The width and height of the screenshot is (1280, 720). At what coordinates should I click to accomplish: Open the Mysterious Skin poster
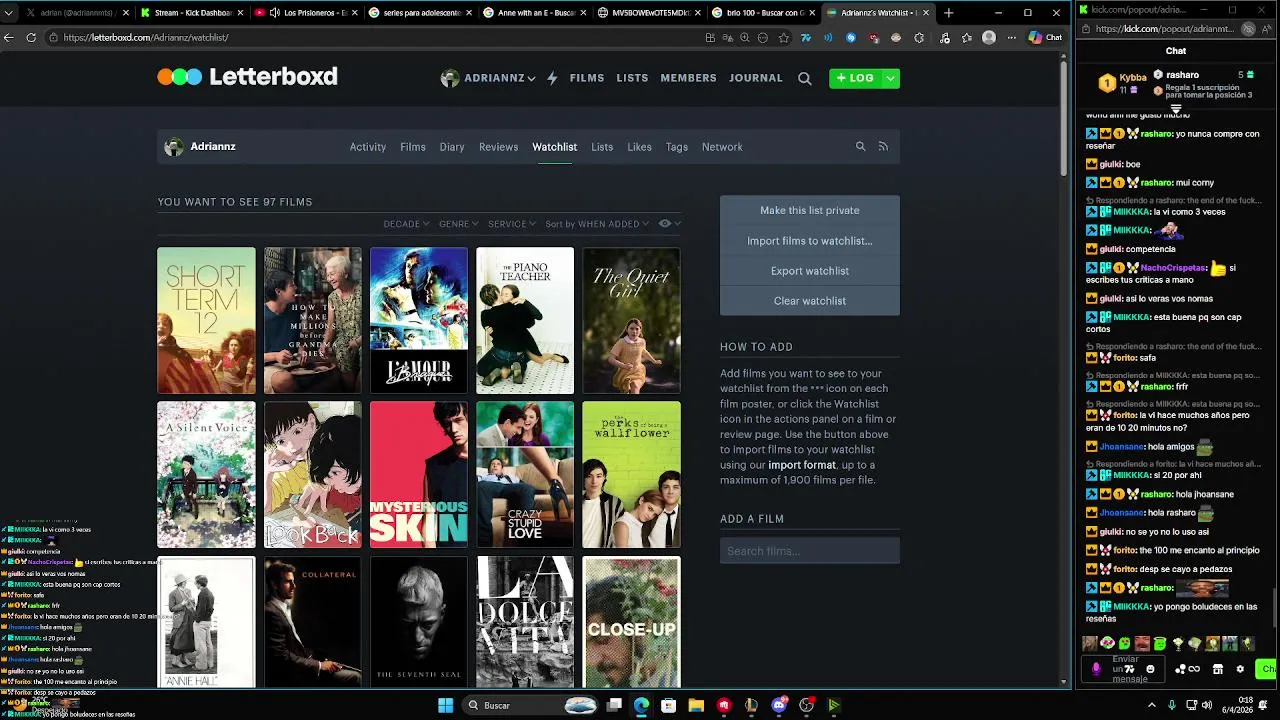tap(419, 475)
